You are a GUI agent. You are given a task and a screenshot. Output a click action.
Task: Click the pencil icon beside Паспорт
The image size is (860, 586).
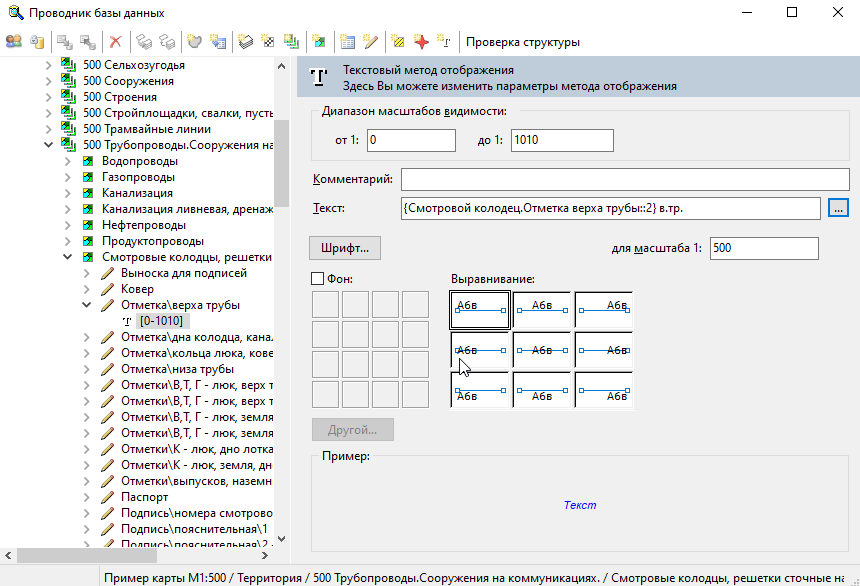[108, 497]
